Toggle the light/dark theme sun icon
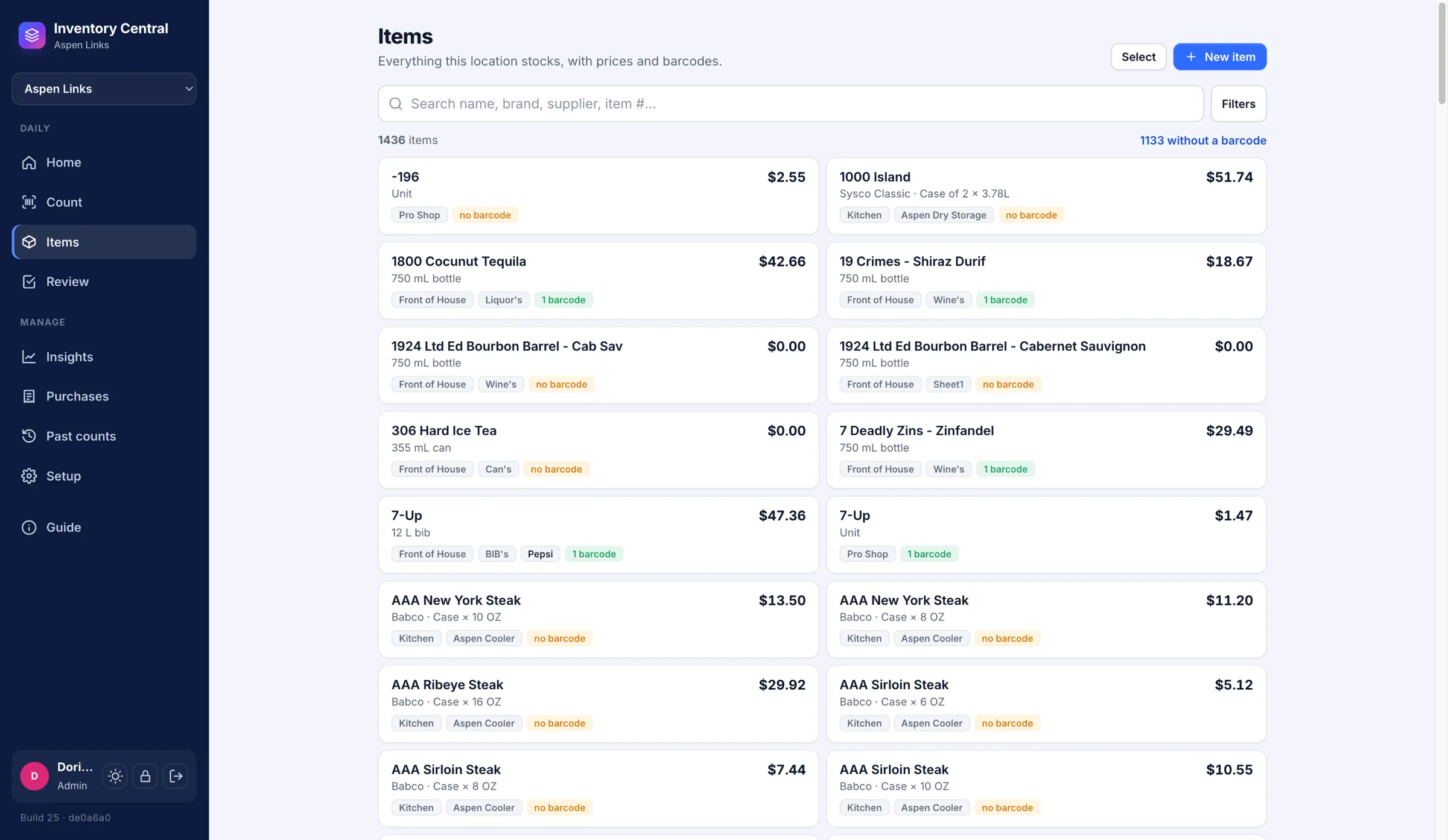Viewport: 1448px width, 840px height. [115, 776]
